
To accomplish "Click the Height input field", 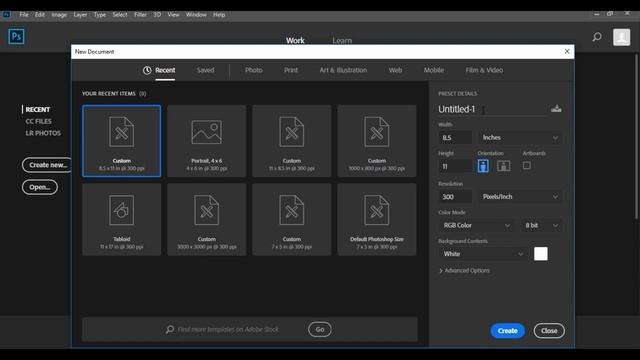I will [x=455, y=166].
